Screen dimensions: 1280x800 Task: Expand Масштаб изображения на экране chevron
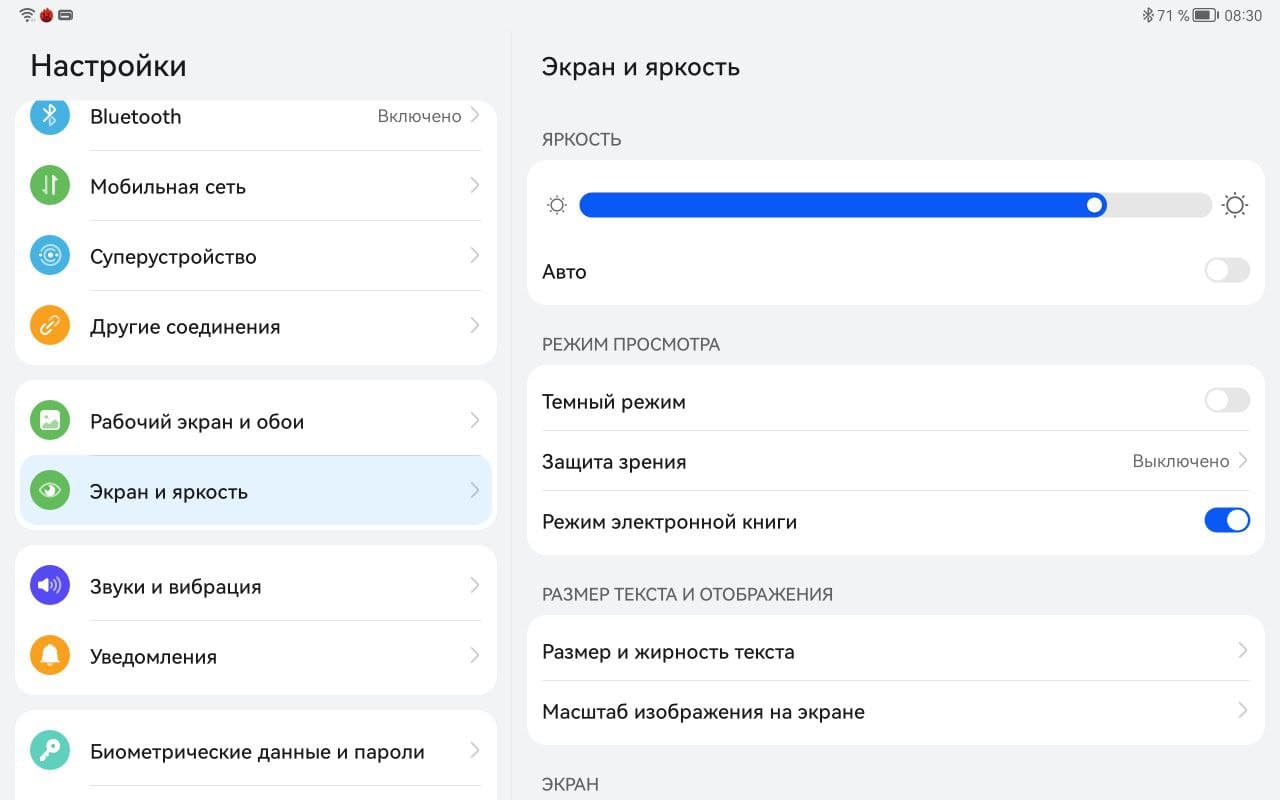(x=1243, y=711)
